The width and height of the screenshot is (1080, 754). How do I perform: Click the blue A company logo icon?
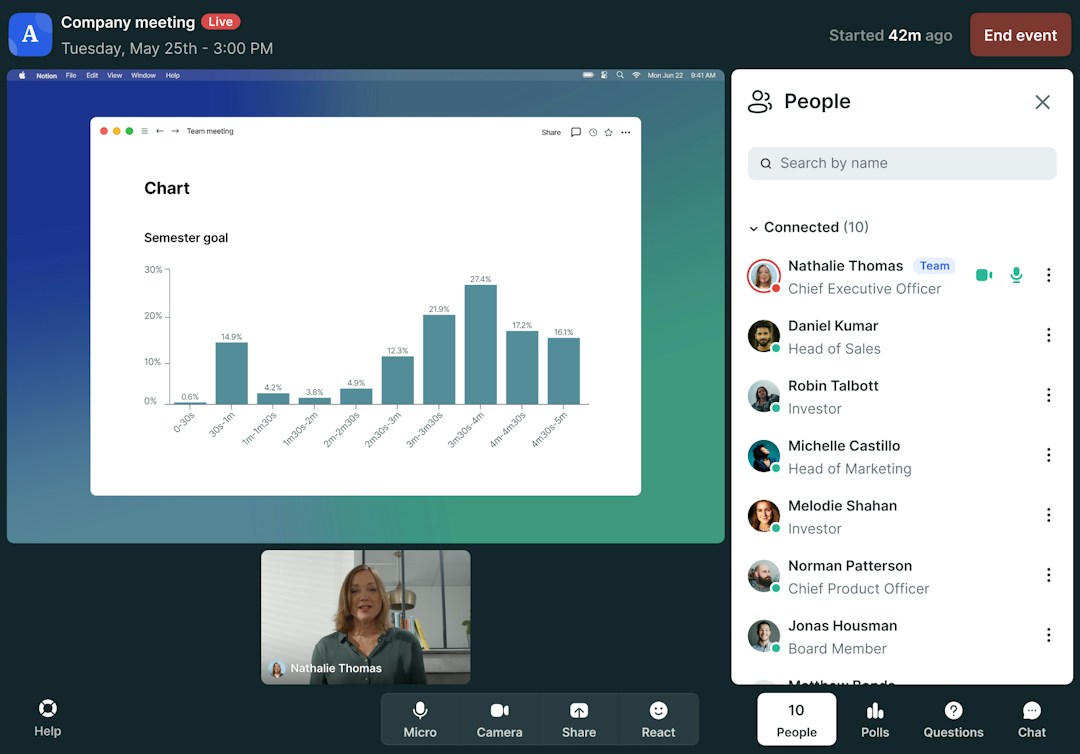pyautogui.click(x=30, y=34)
